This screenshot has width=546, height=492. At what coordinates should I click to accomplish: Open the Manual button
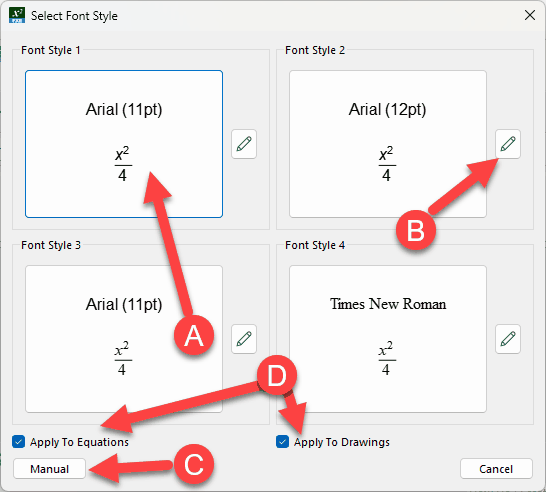coord(49,469)
